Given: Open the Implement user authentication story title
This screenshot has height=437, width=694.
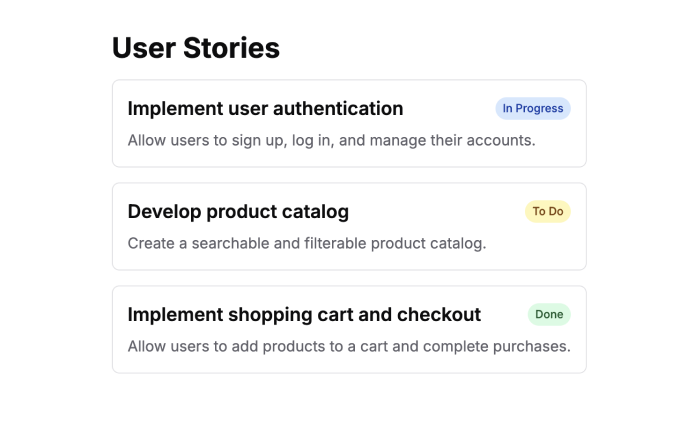Looking at the screenshot, I should pyautogui.click(x=265, y=108).
